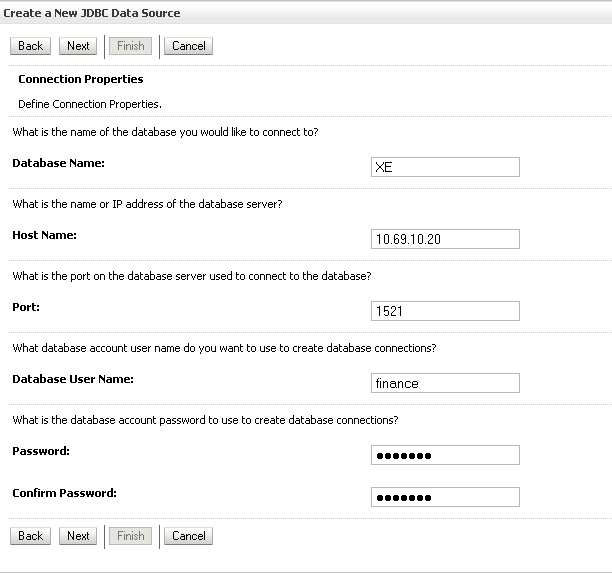Click the top Next button
The height and width of the screenshot is (573, 612).
78,46
